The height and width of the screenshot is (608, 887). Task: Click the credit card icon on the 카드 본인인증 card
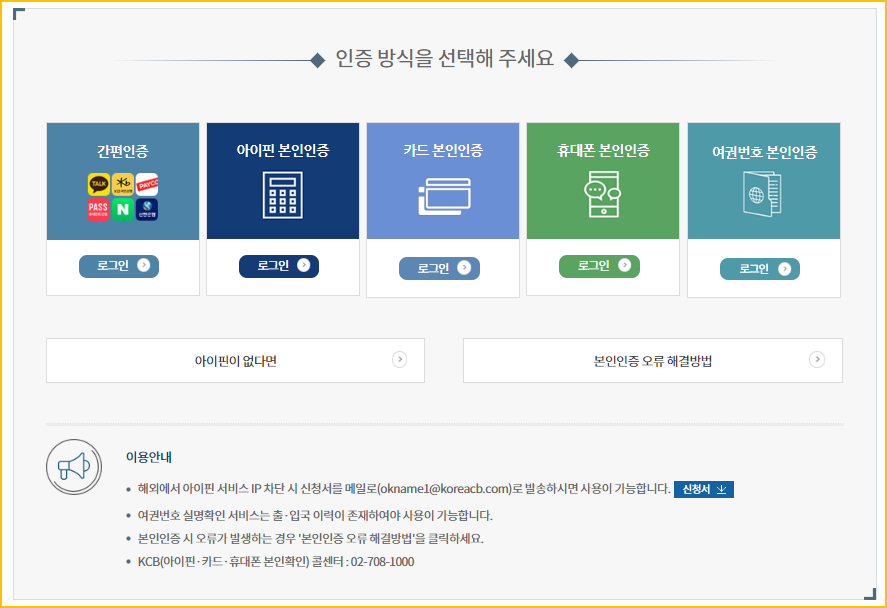(x=442, y=196)
